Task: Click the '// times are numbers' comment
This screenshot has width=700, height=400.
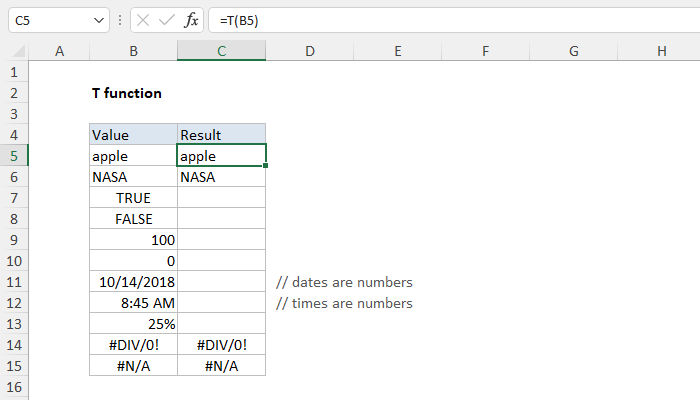Action: click(x=344, y=303)
